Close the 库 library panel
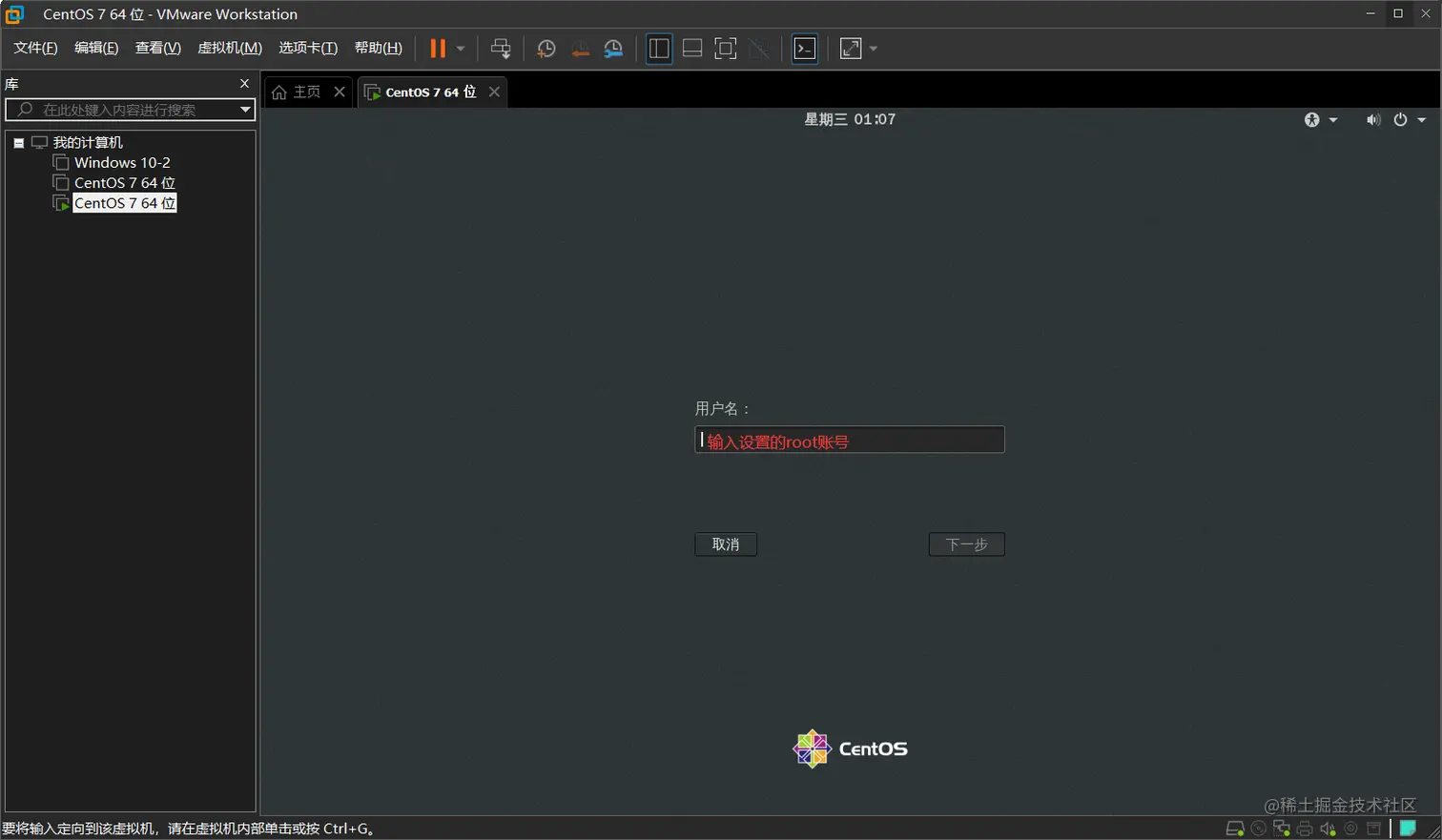 244,84
